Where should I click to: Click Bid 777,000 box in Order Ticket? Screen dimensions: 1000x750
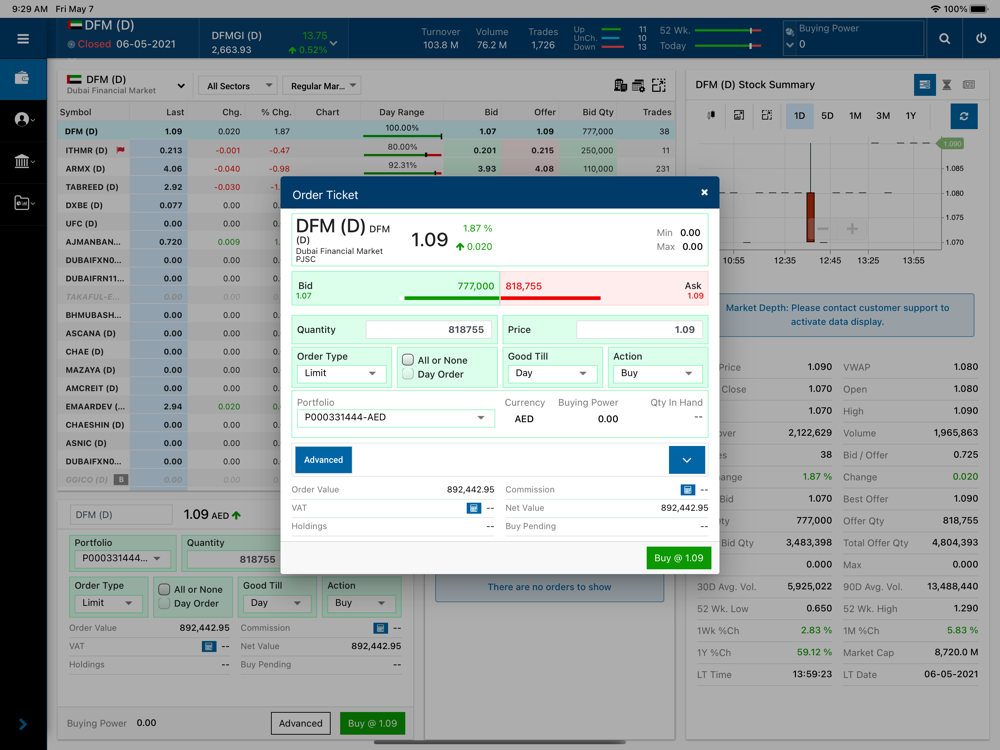pos(395,289)
